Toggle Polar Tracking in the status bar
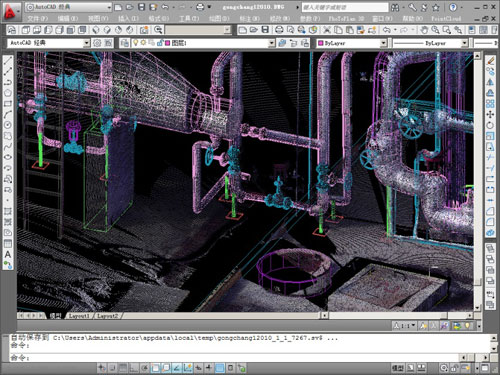The width and height of the screenshot is (500, 375). coord(144,368)
